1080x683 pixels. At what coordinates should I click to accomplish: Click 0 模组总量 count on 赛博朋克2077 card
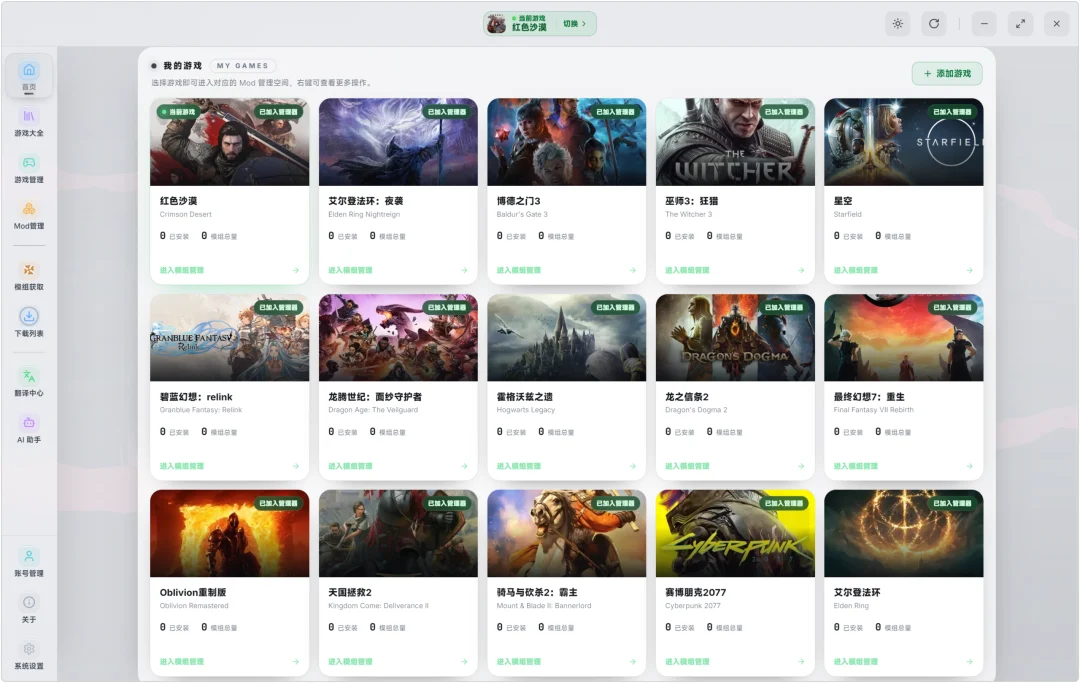pos(725,627)
